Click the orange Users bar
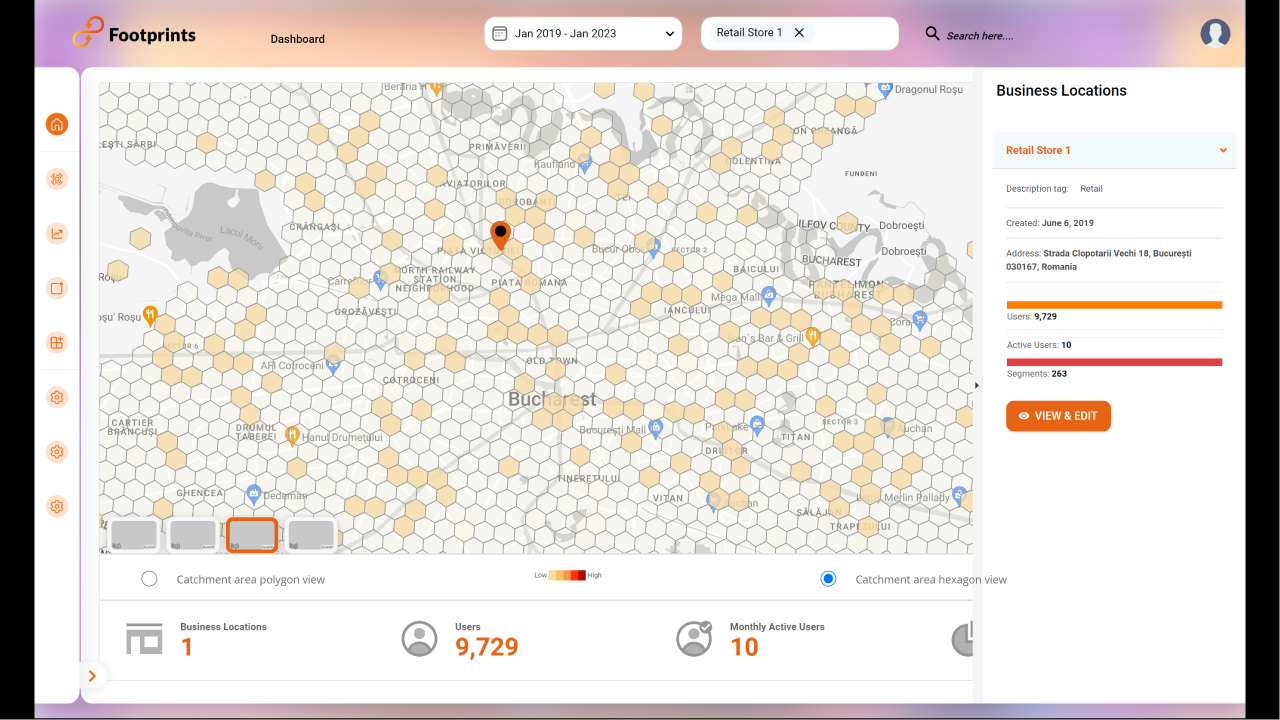This screenshot has width=1280, height=720. pyautogui.click(x=1114, y=305)
